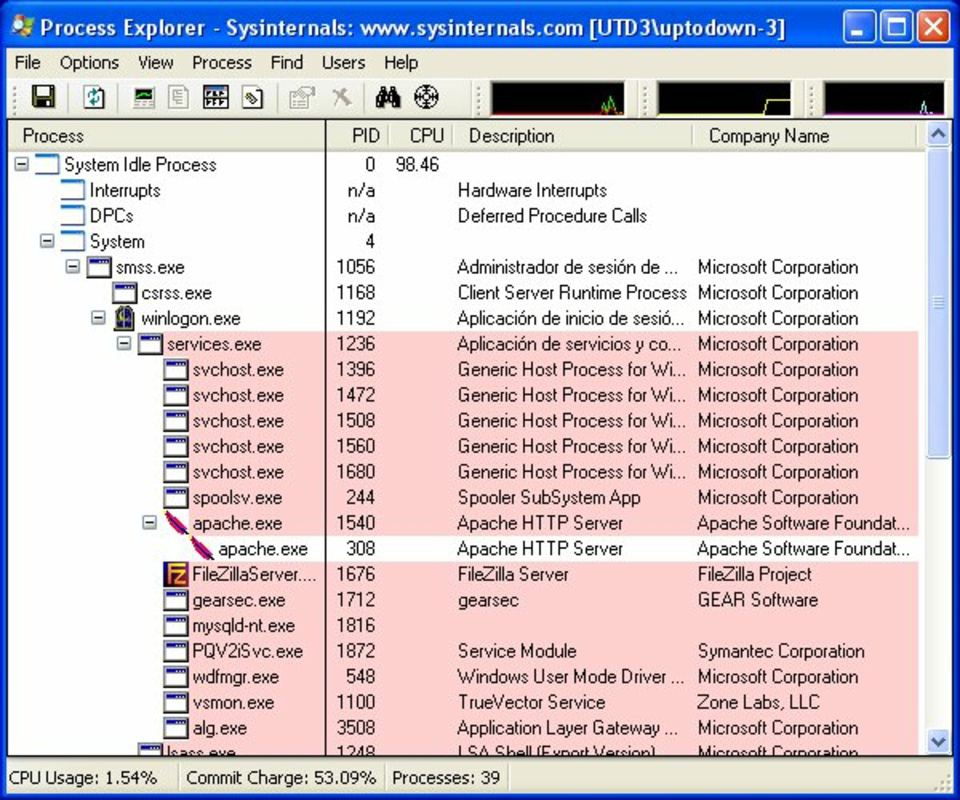Click "CPU Usage: 1.54%" in status bar
Image resolution: width=960 pixels, height=800 pixels.
tap(83, 778)
